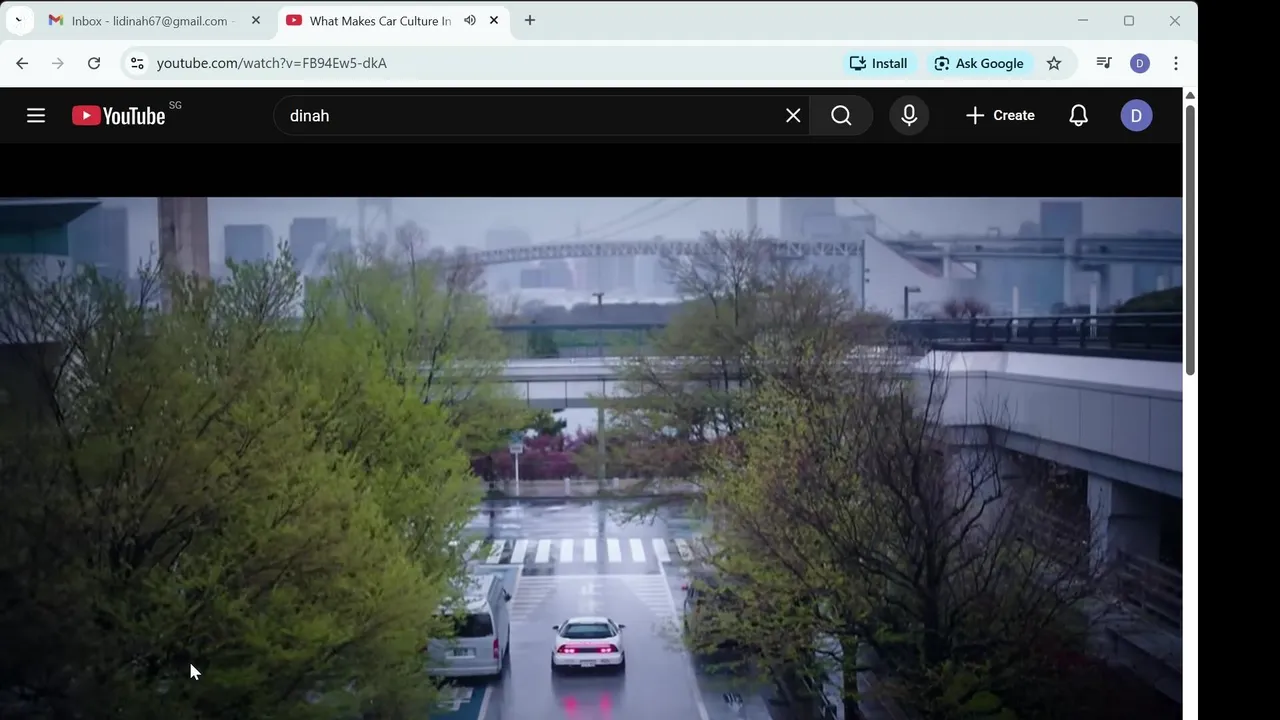Go to YouTube home via logo
The height and width of the screenshot is (720, 1280).
119,116
